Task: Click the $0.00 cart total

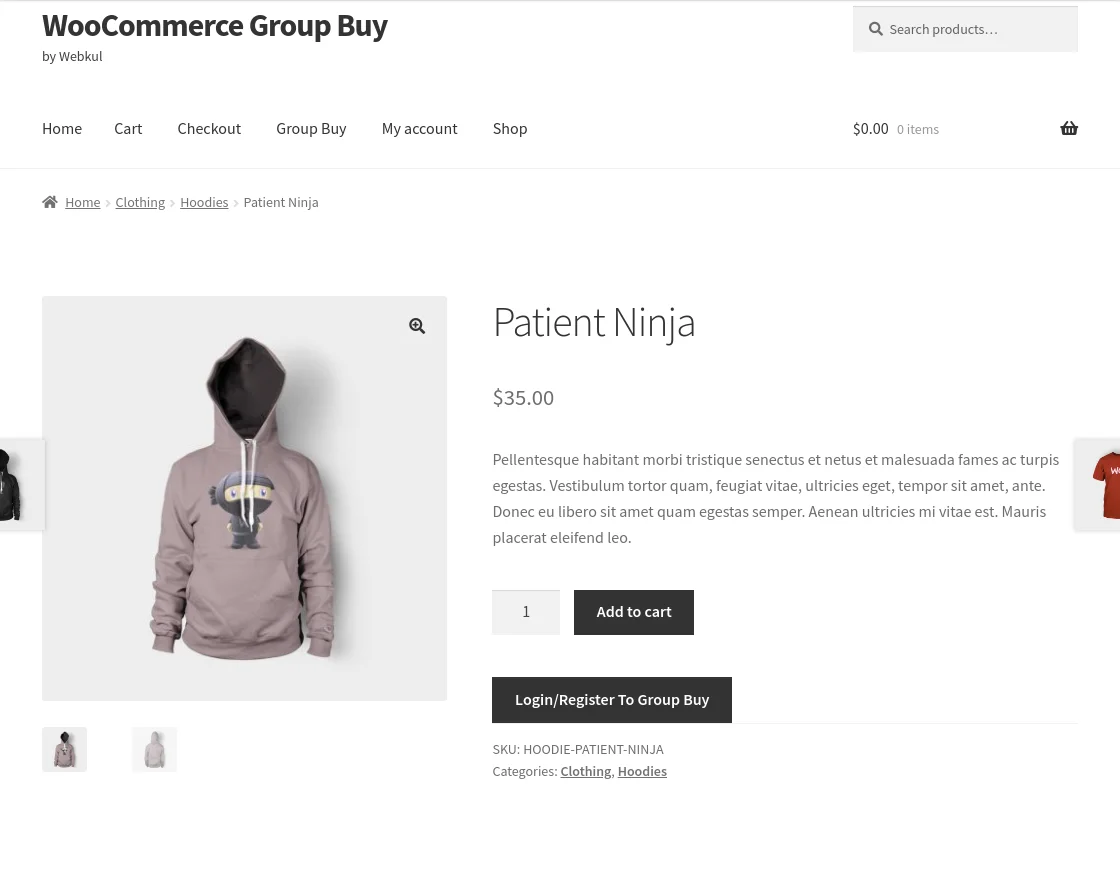Action: (x=870, y=128)
